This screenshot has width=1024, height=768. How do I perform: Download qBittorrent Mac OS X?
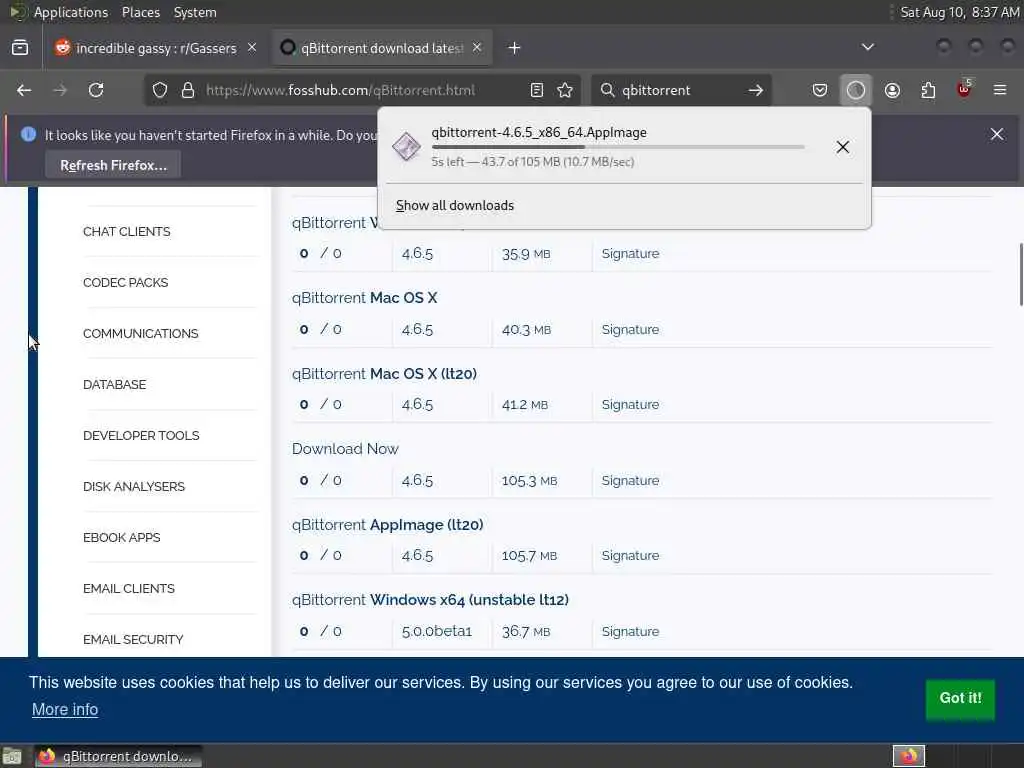point(364,298)
